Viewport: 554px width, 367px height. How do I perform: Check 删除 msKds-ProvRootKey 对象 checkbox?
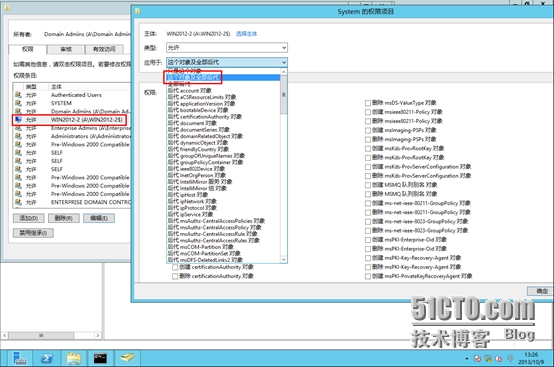[368, 158]
